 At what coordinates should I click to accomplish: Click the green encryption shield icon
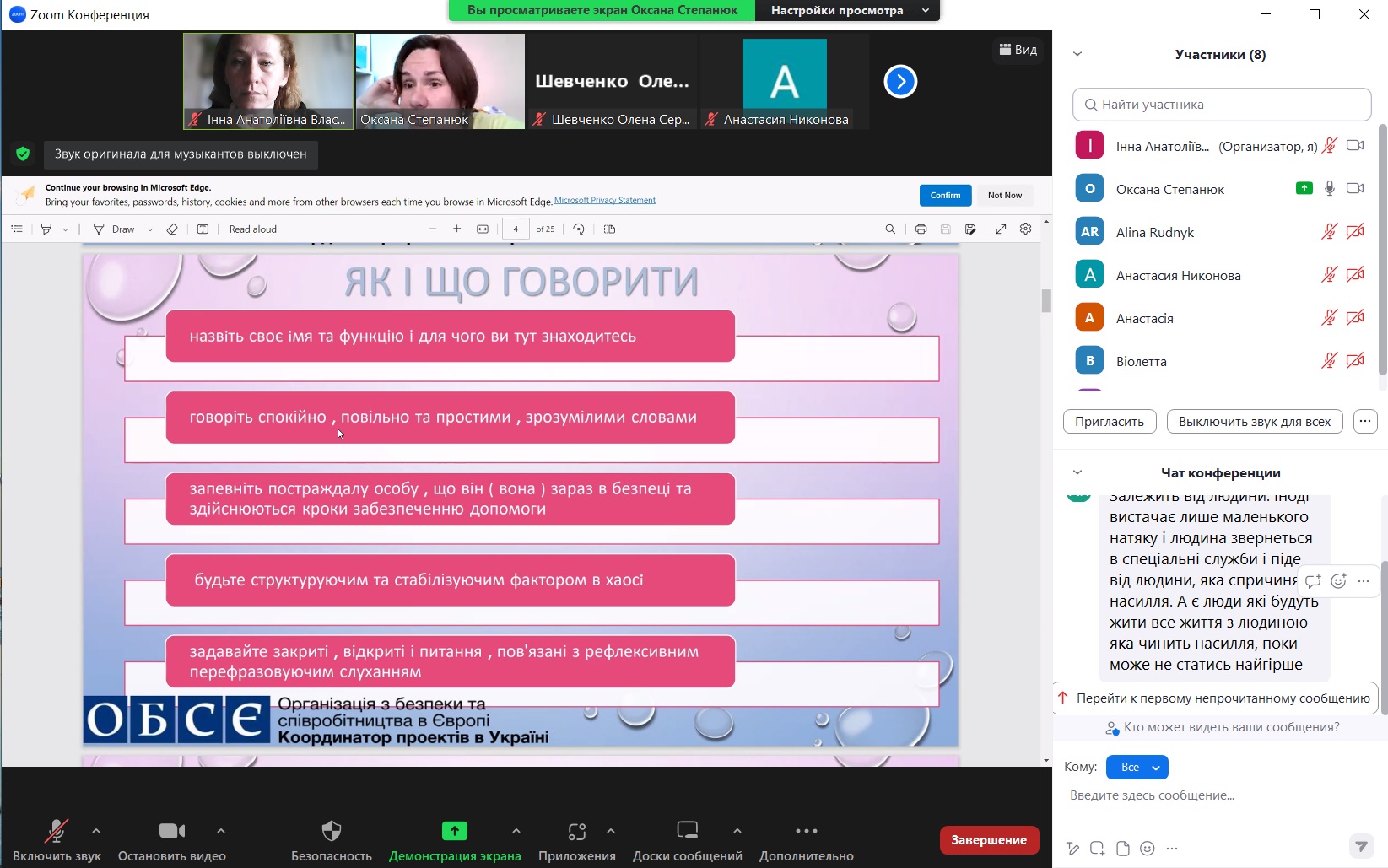click(23, 154)
